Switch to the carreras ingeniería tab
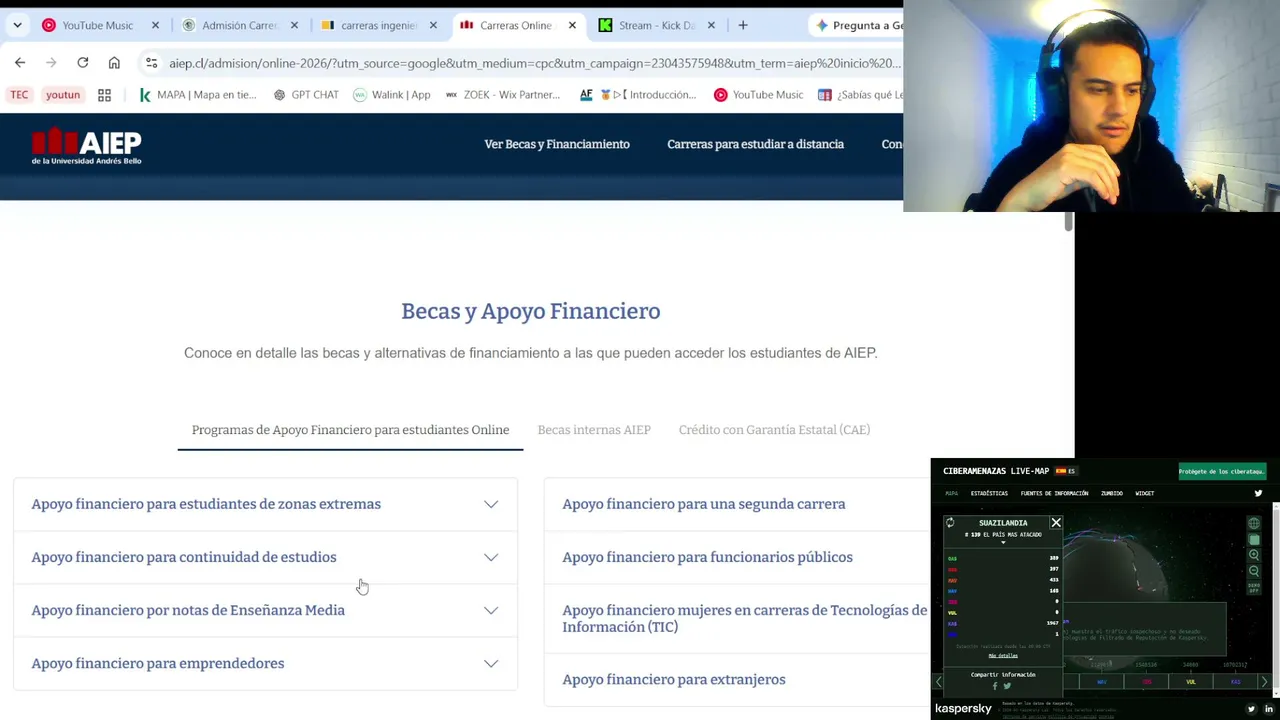 pyautogui.click(x=381, y=25)
